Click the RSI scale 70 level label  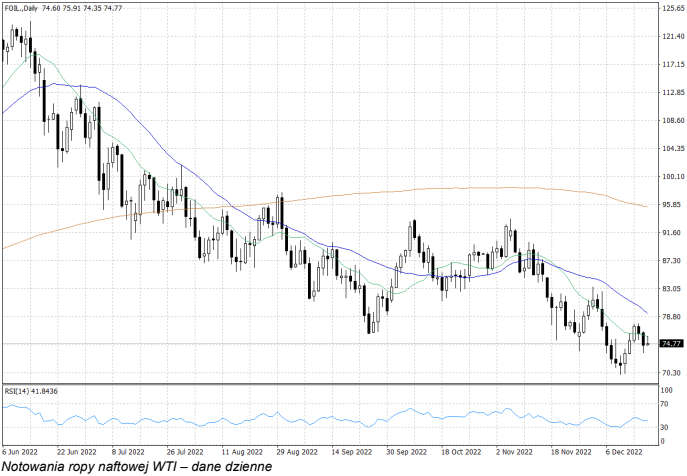tap(665, 404)
